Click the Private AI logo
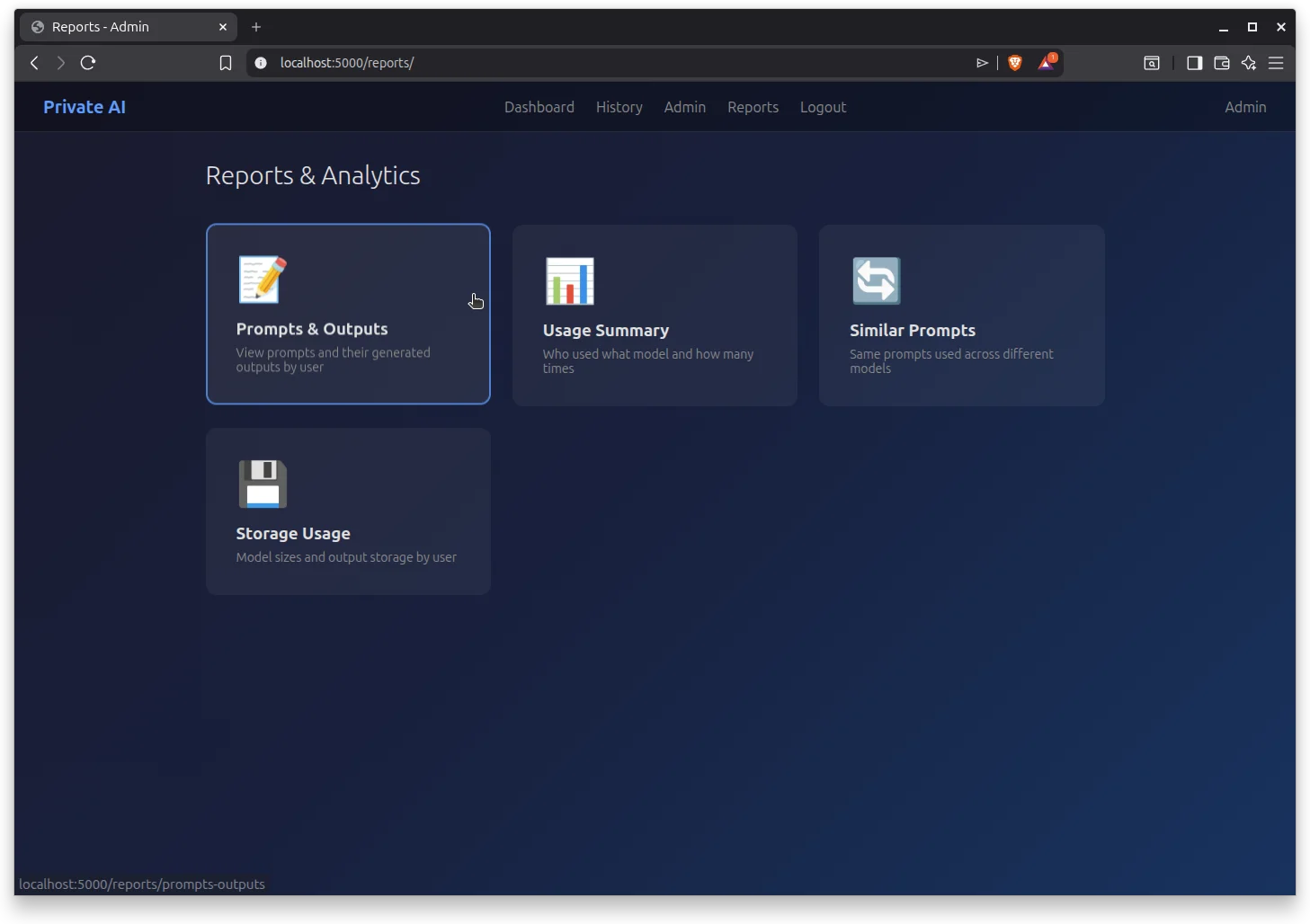Screen dimensions: 1310x924 coord(84,107)
